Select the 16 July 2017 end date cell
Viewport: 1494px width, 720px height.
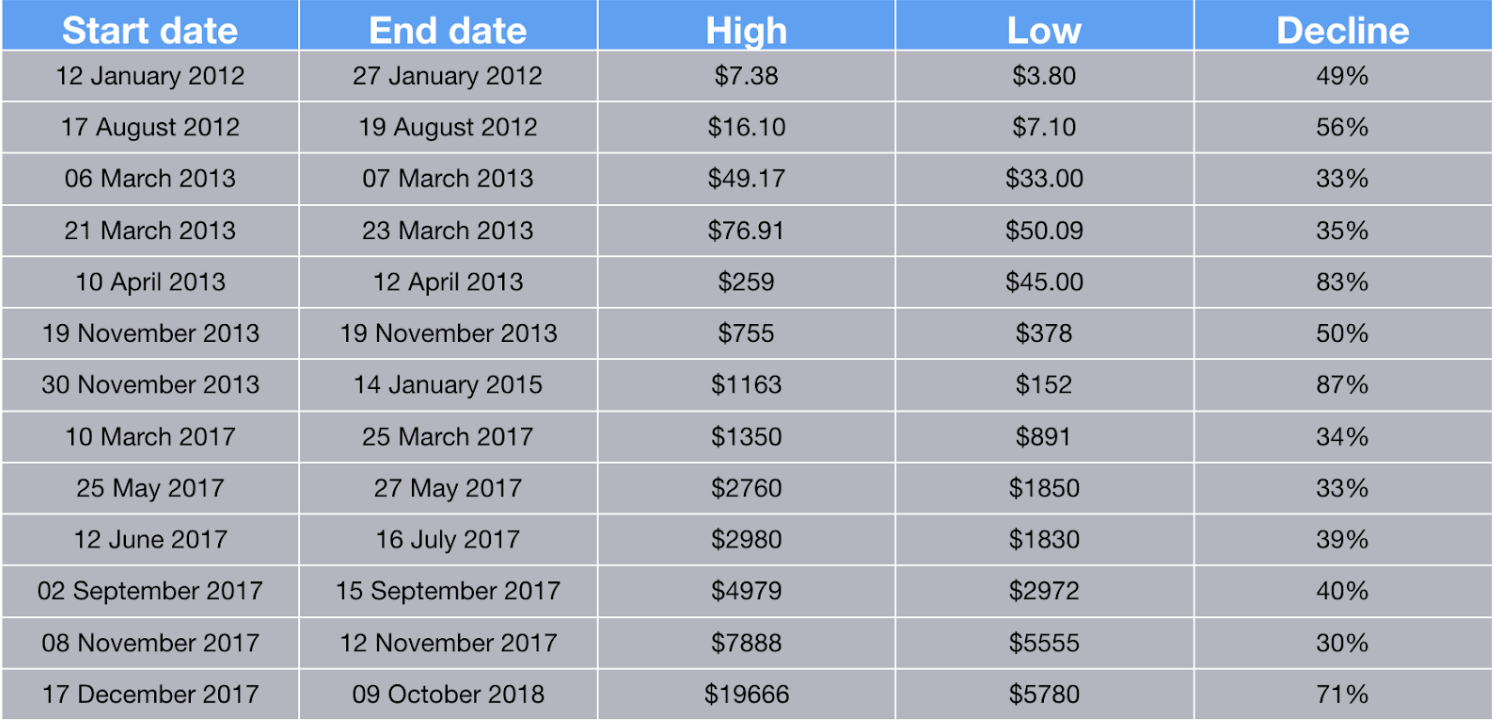click(x=447, y=540)
